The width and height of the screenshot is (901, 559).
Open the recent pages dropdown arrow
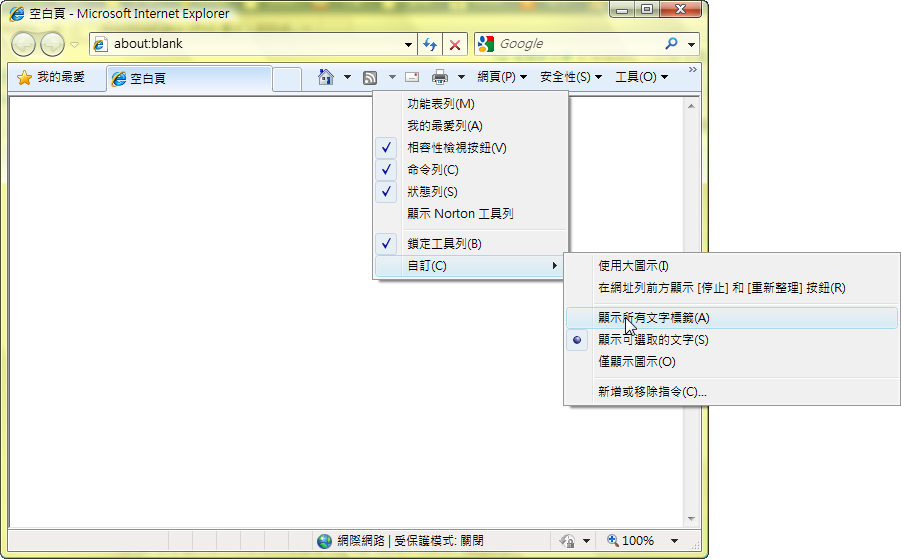75,44
